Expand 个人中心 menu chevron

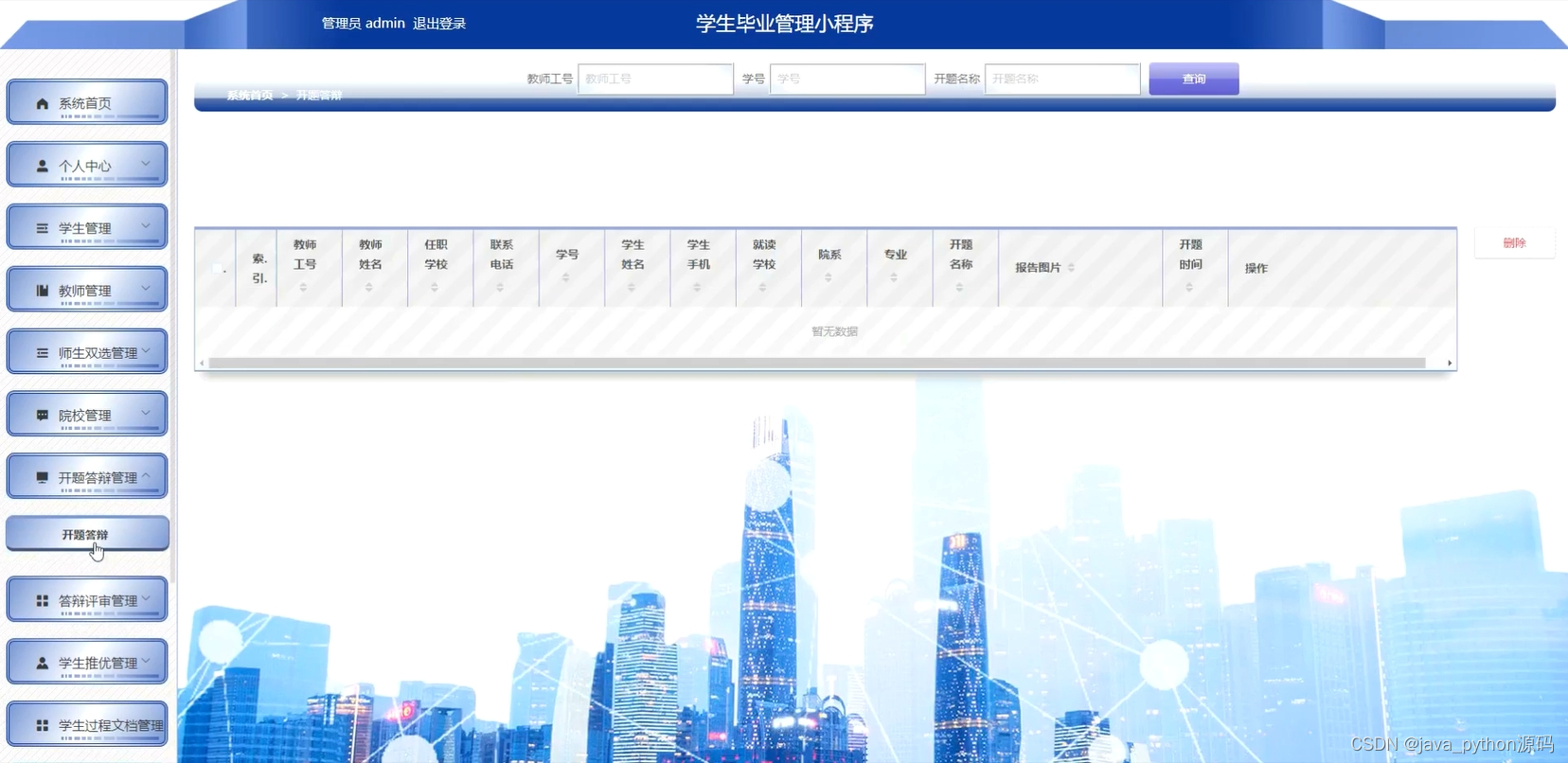(x=146, y=164)
